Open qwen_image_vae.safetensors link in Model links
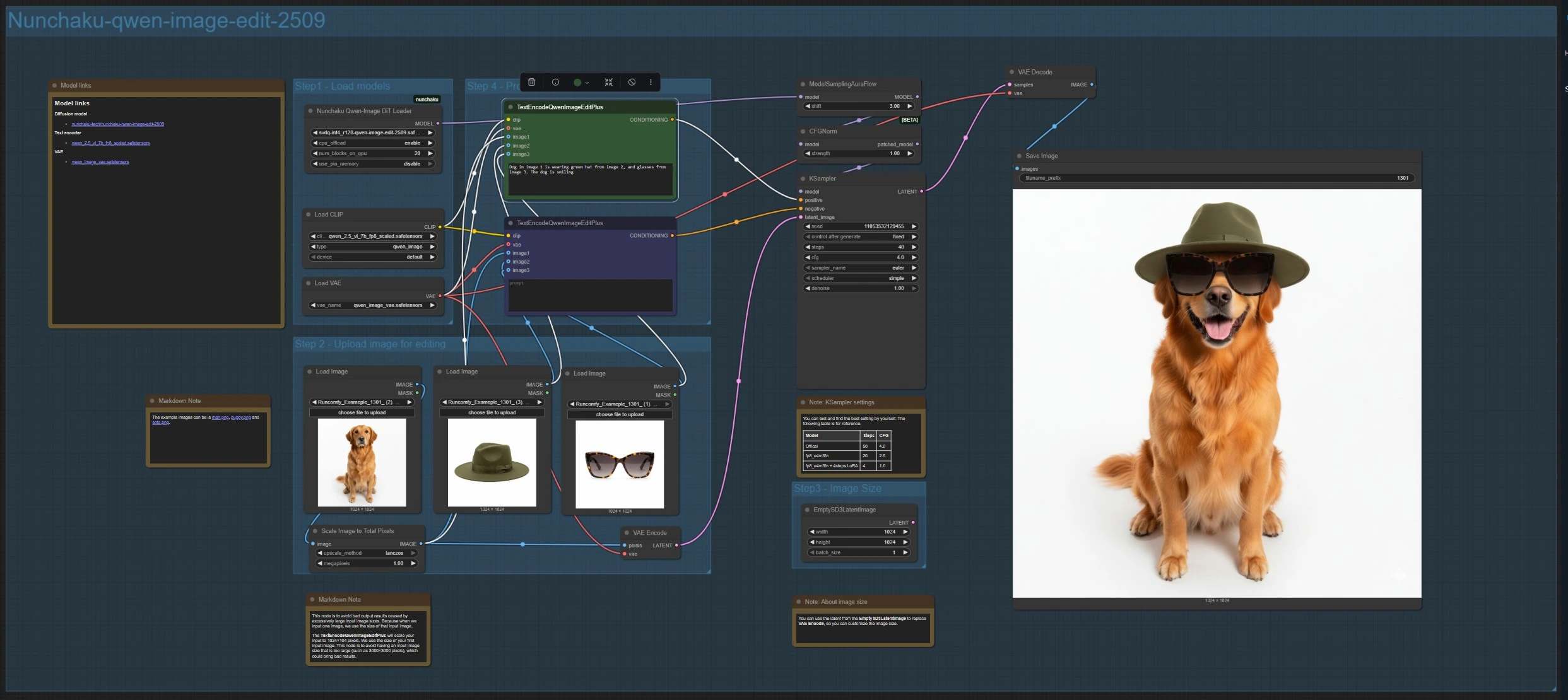1568x700 pixels. 100,162
